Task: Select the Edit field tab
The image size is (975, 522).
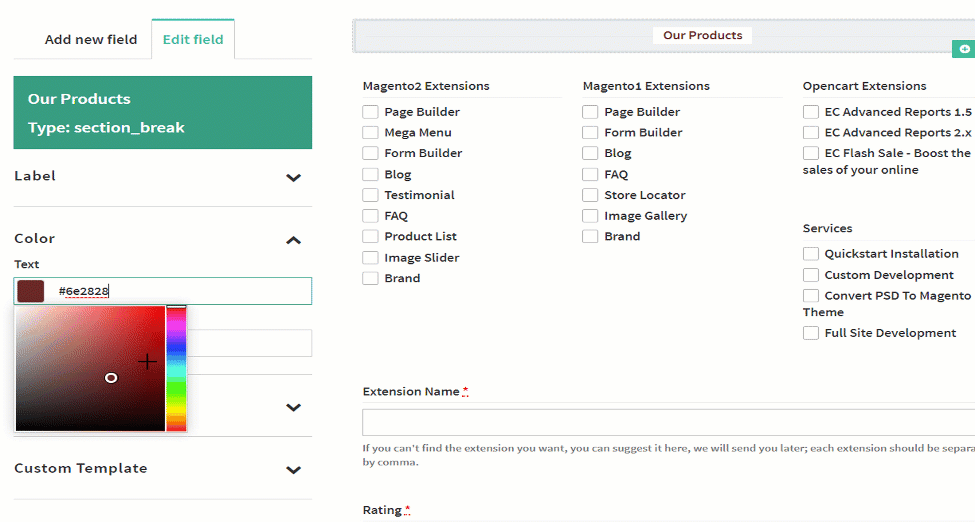Action: coord(193,40)
